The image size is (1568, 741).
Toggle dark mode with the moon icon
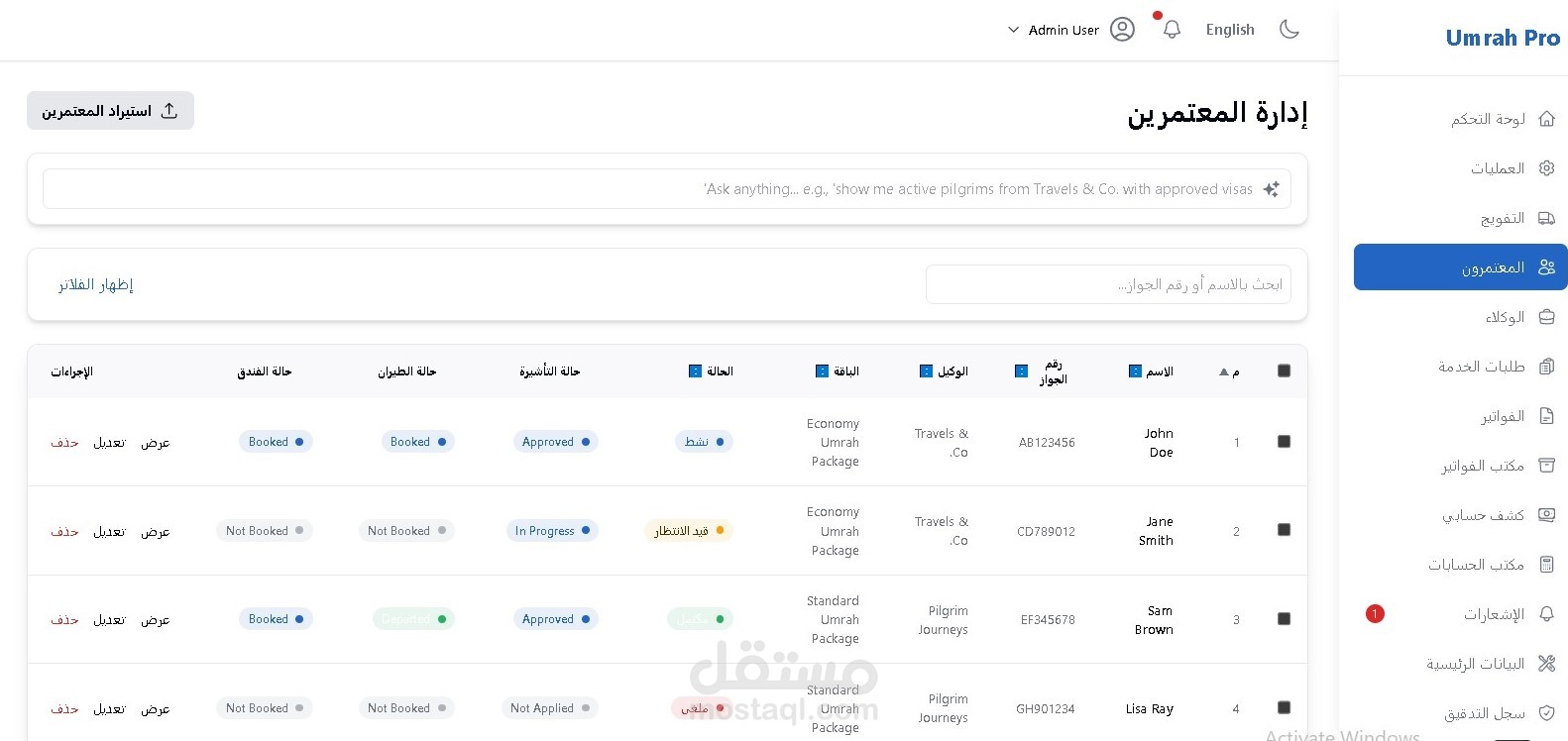(x=1289, y=30)
